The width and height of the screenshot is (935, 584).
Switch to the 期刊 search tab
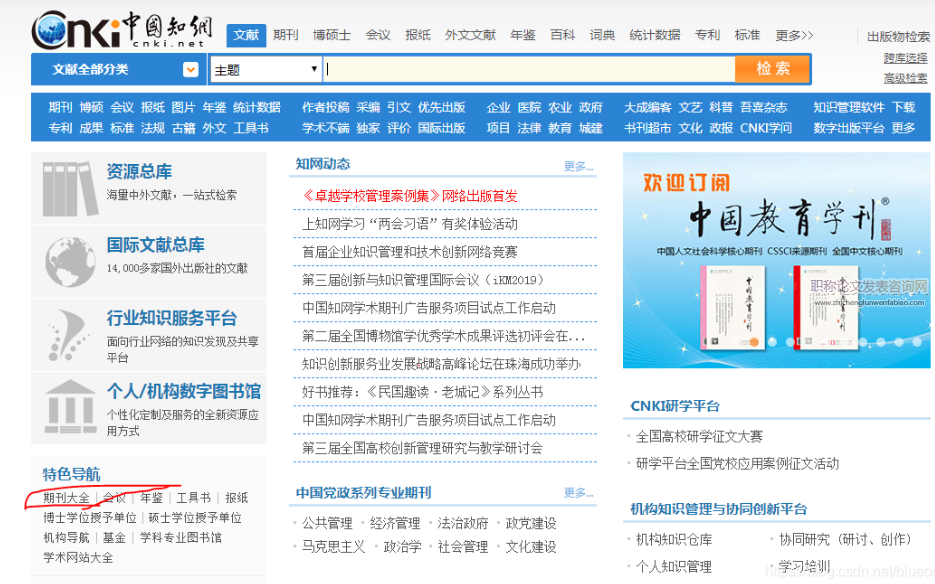[x=286, y=35]
